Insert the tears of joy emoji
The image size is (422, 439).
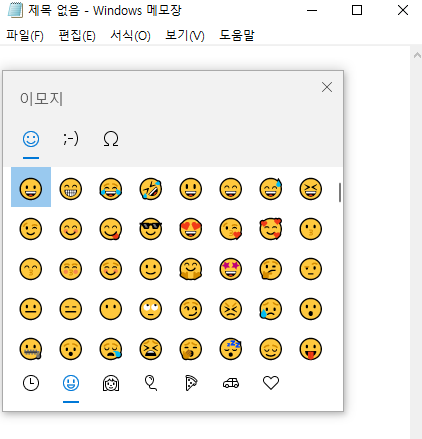(111, 189)
